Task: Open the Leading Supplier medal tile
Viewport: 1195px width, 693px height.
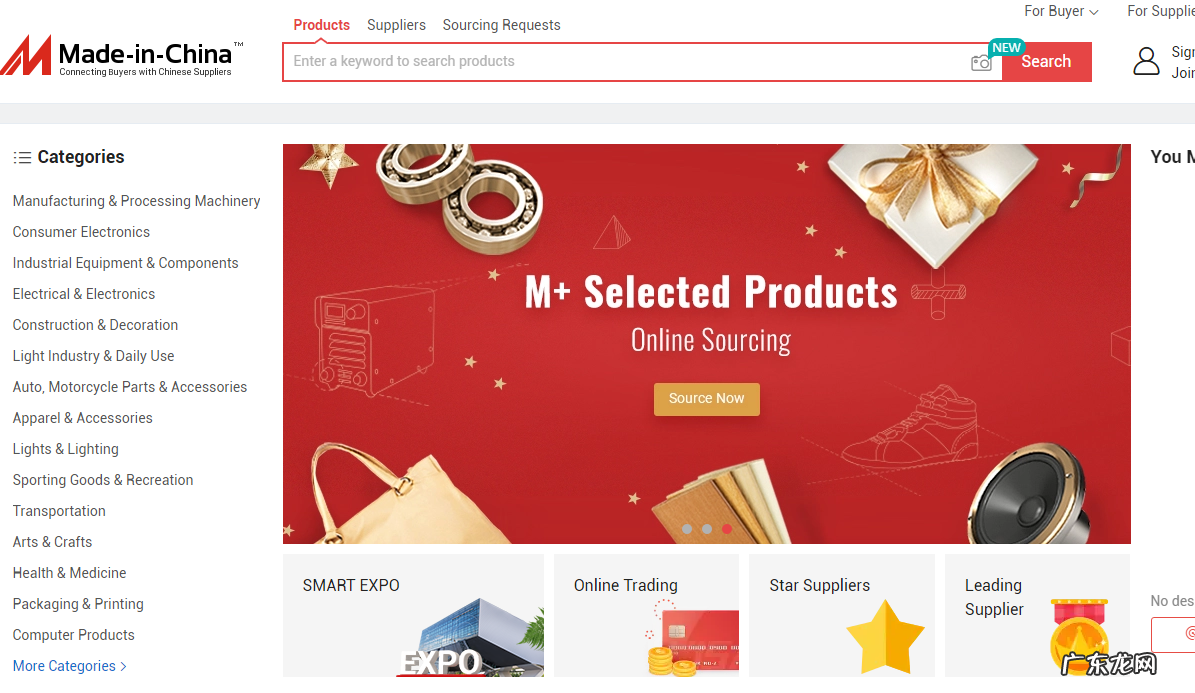Action: click(1037, 615)
